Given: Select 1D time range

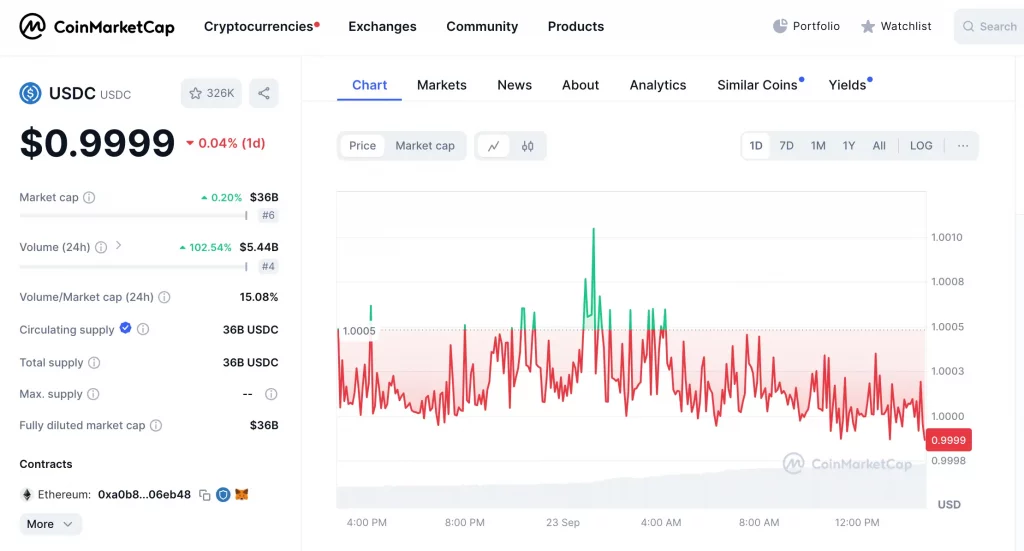Looking at the screenshot, I should tap(756, 146).
